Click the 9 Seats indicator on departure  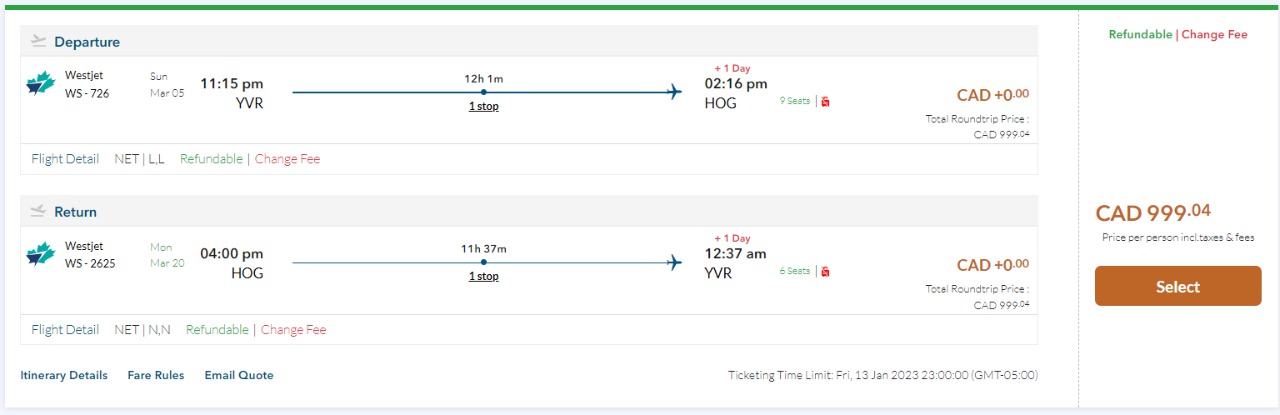[x=795, y=101]
